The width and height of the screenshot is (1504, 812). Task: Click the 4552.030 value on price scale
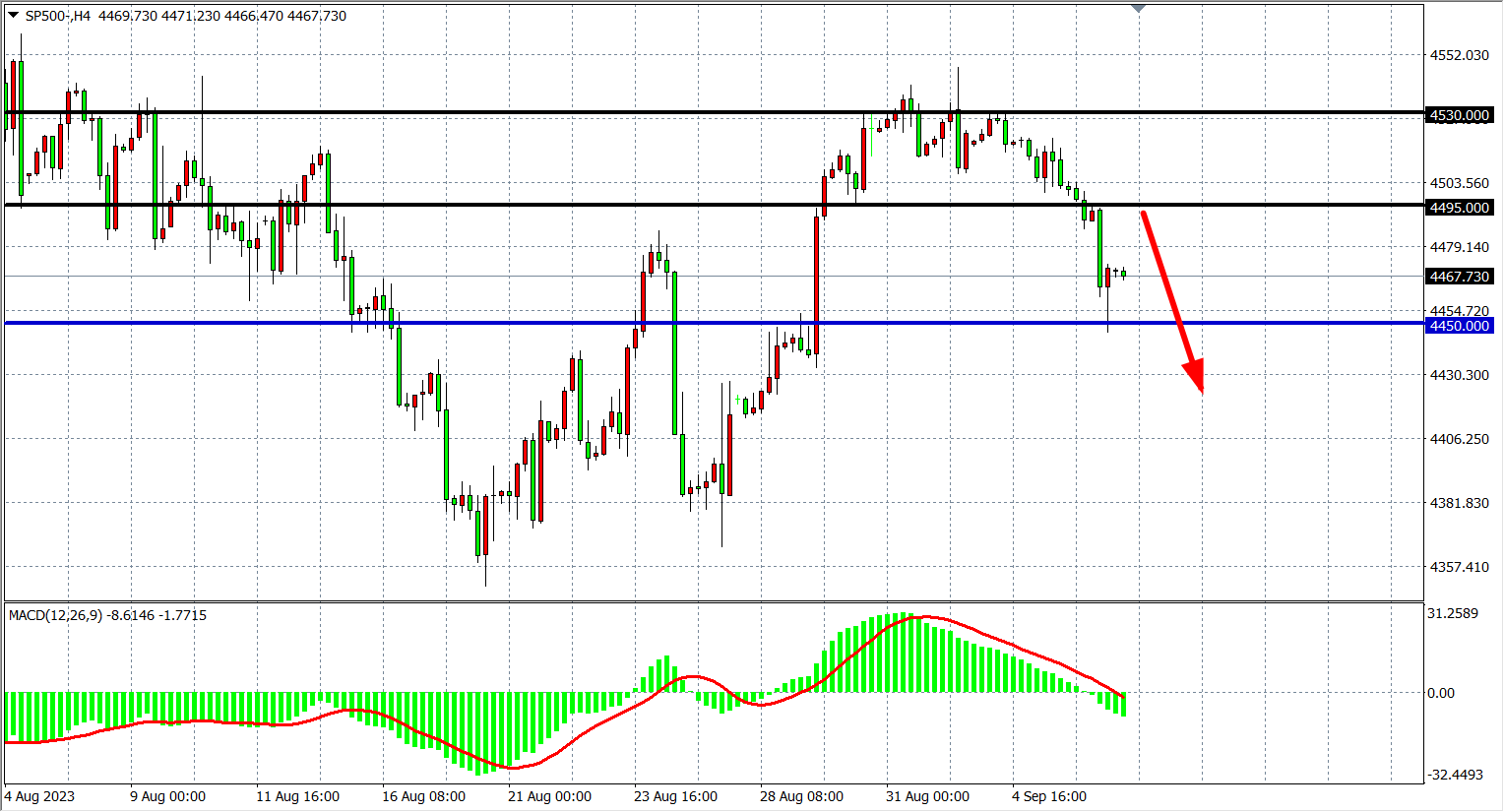[1459, 55]
